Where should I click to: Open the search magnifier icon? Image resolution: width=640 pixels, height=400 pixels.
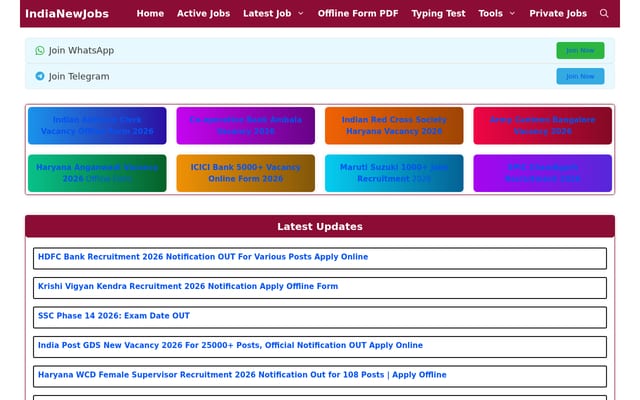(604, 13)
